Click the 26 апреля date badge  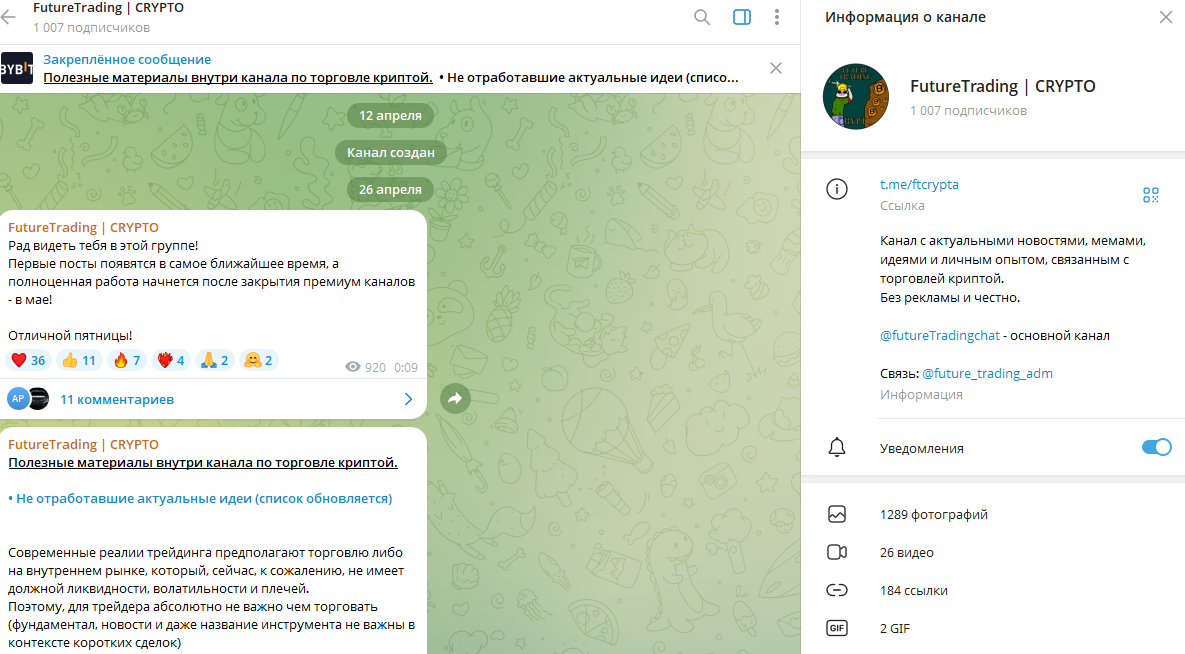pyautogui.click(x=390, y=189)
